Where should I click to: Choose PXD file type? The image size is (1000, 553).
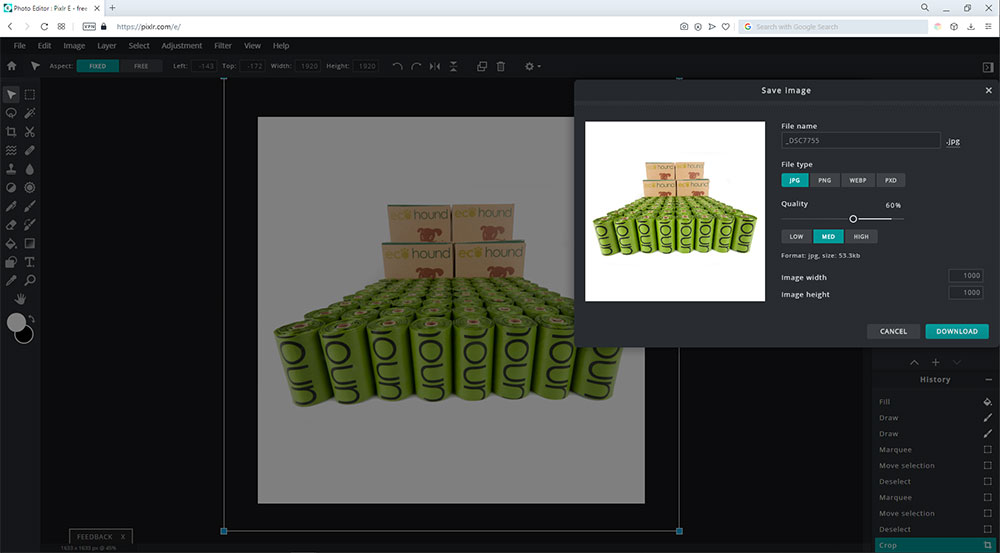coord(891,181)
